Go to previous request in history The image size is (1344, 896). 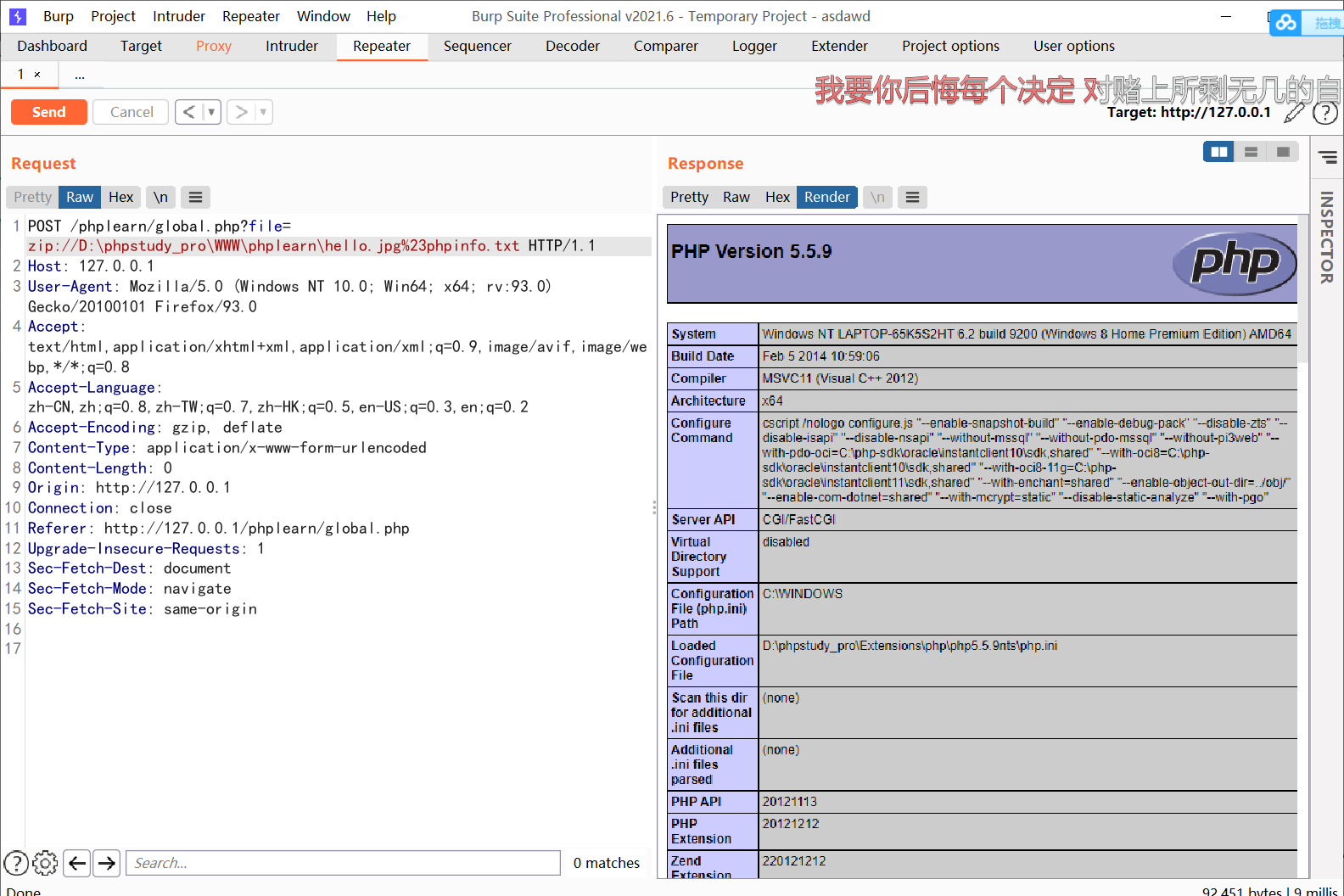pos(188,112)
